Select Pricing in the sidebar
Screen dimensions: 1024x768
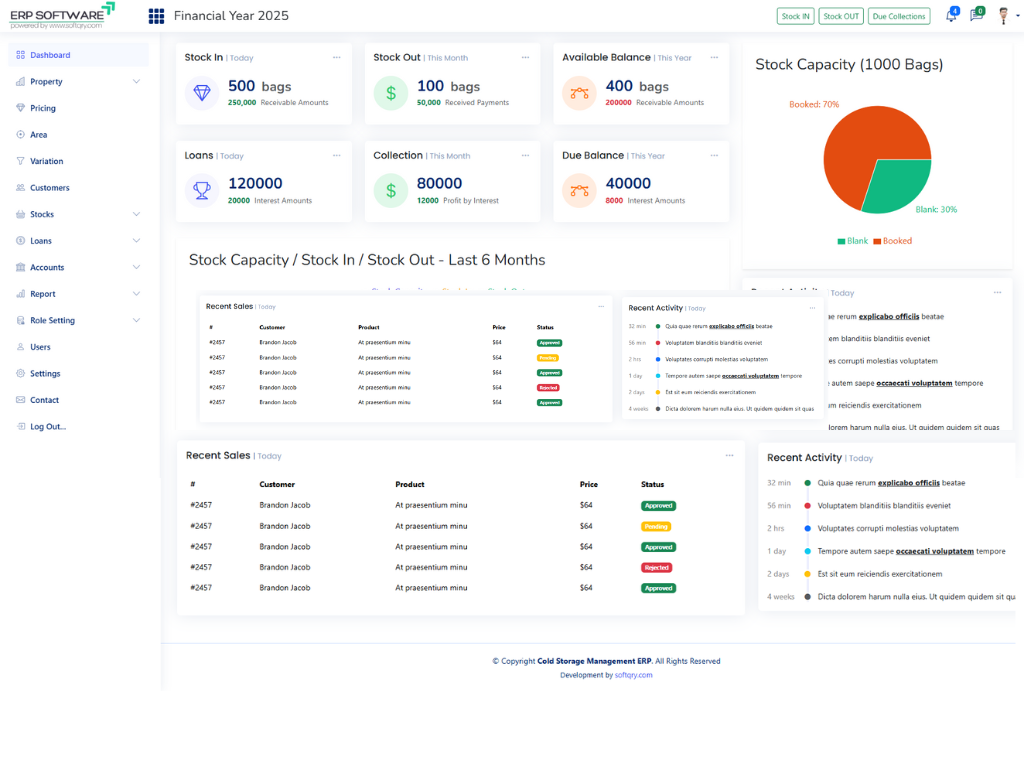(42, 108)
